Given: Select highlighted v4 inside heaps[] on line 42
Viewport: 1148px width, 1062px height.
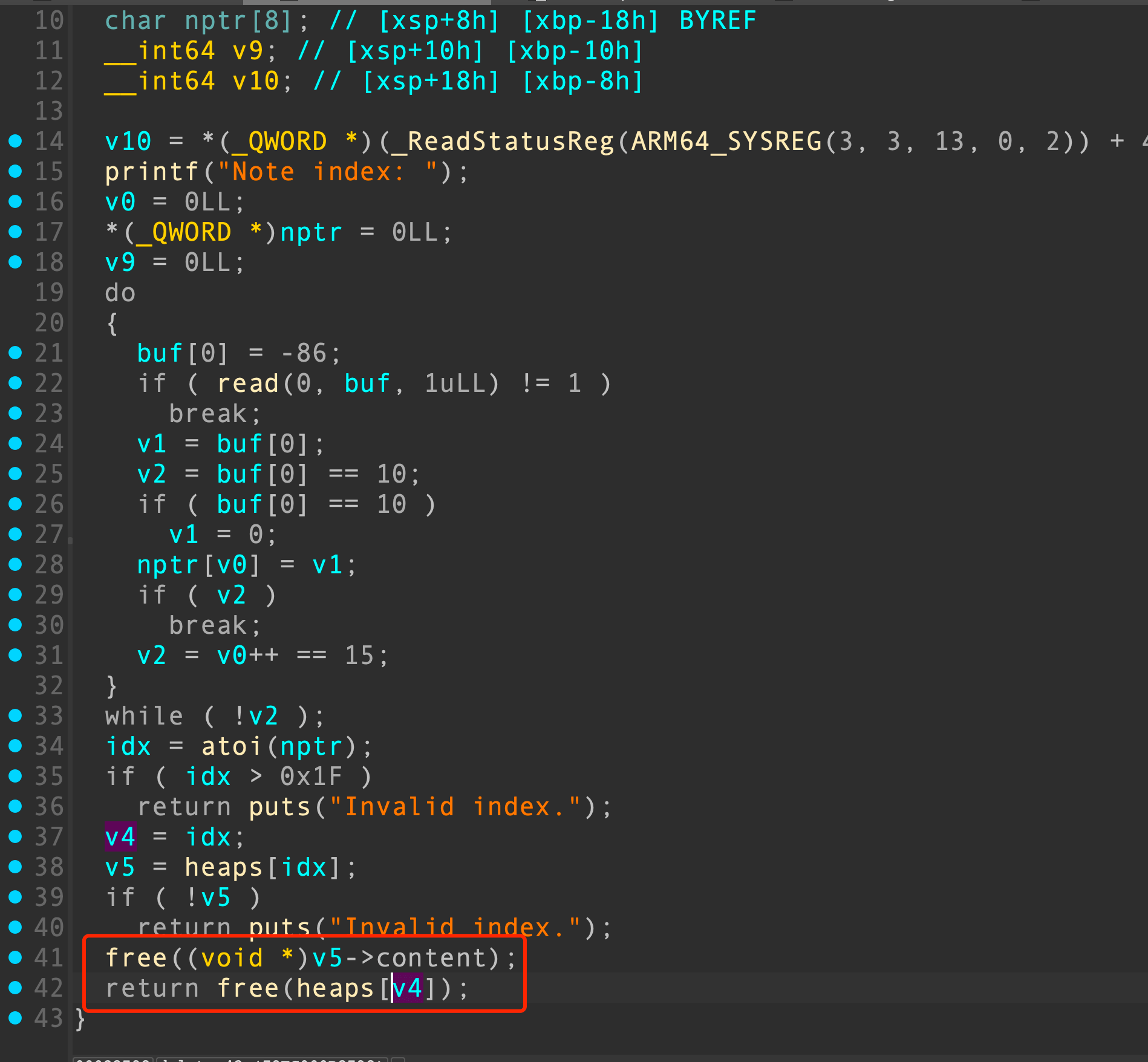Looking at the screenshot, I should pos(407,989).
